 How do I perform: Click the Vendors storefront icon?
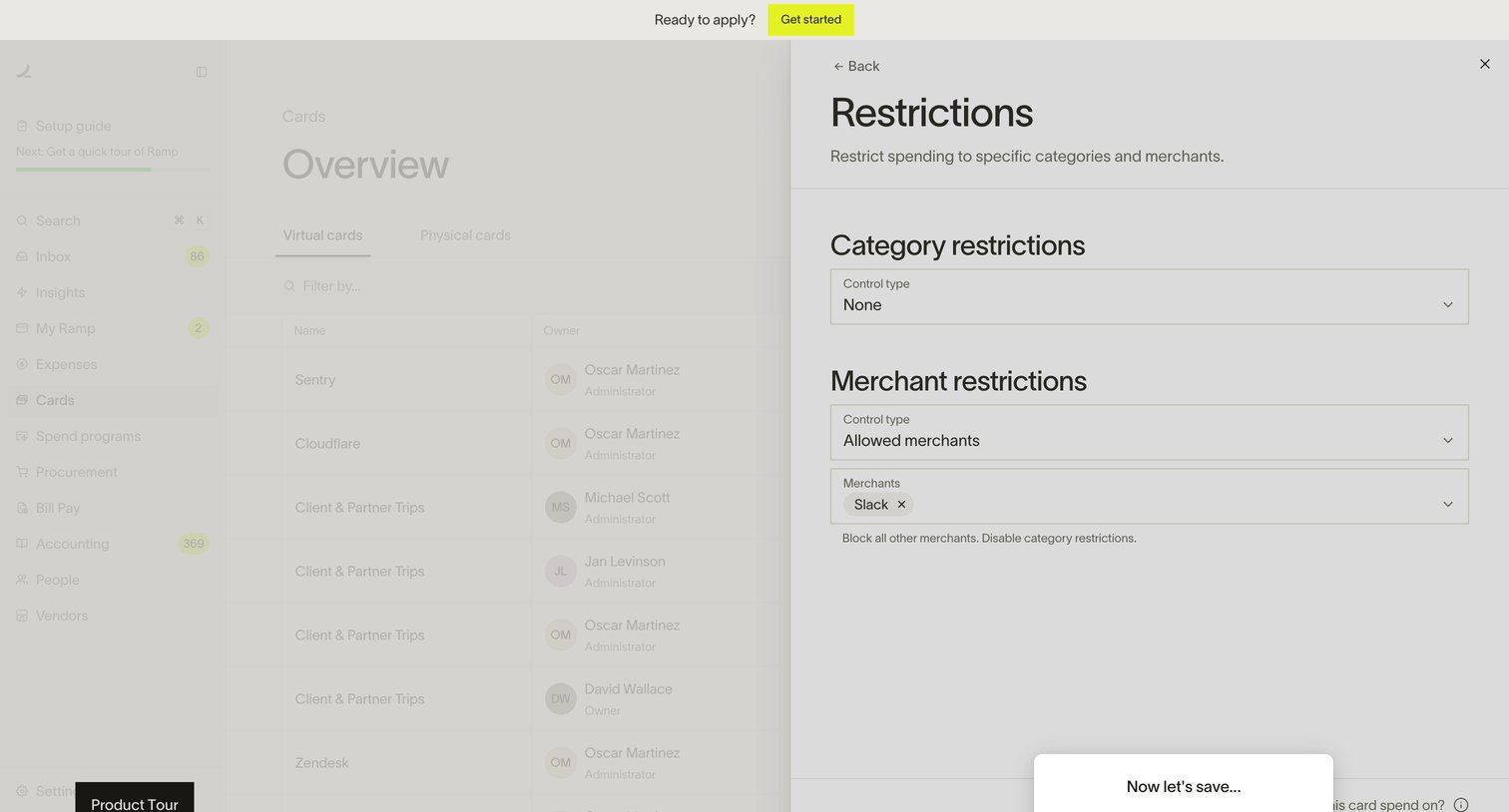click(22, 615)
